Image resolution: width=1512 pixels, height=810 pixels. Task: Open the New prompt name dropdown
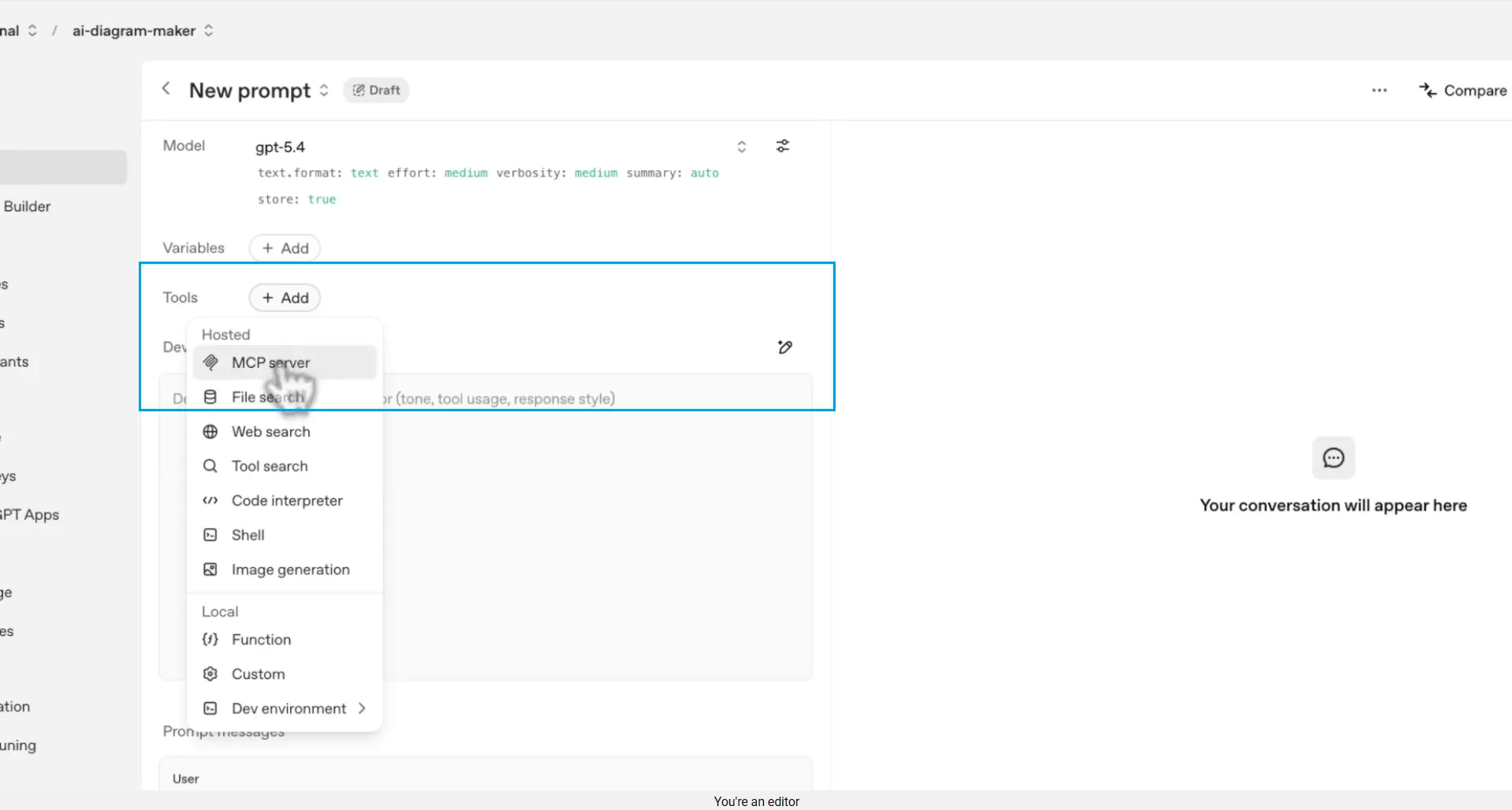click(323, 90)
